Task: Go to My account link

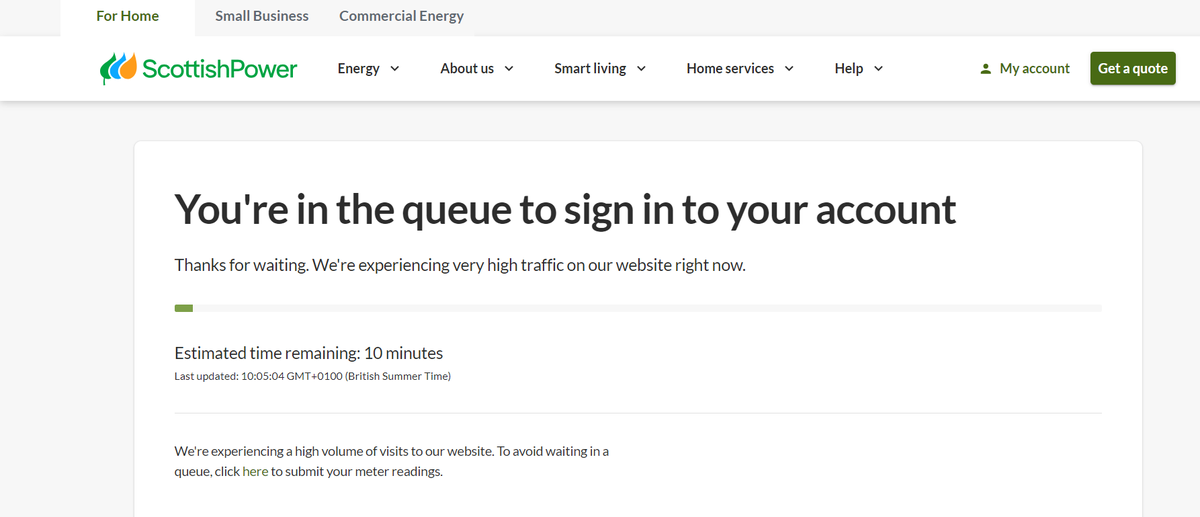Action: click(1025, 68)
